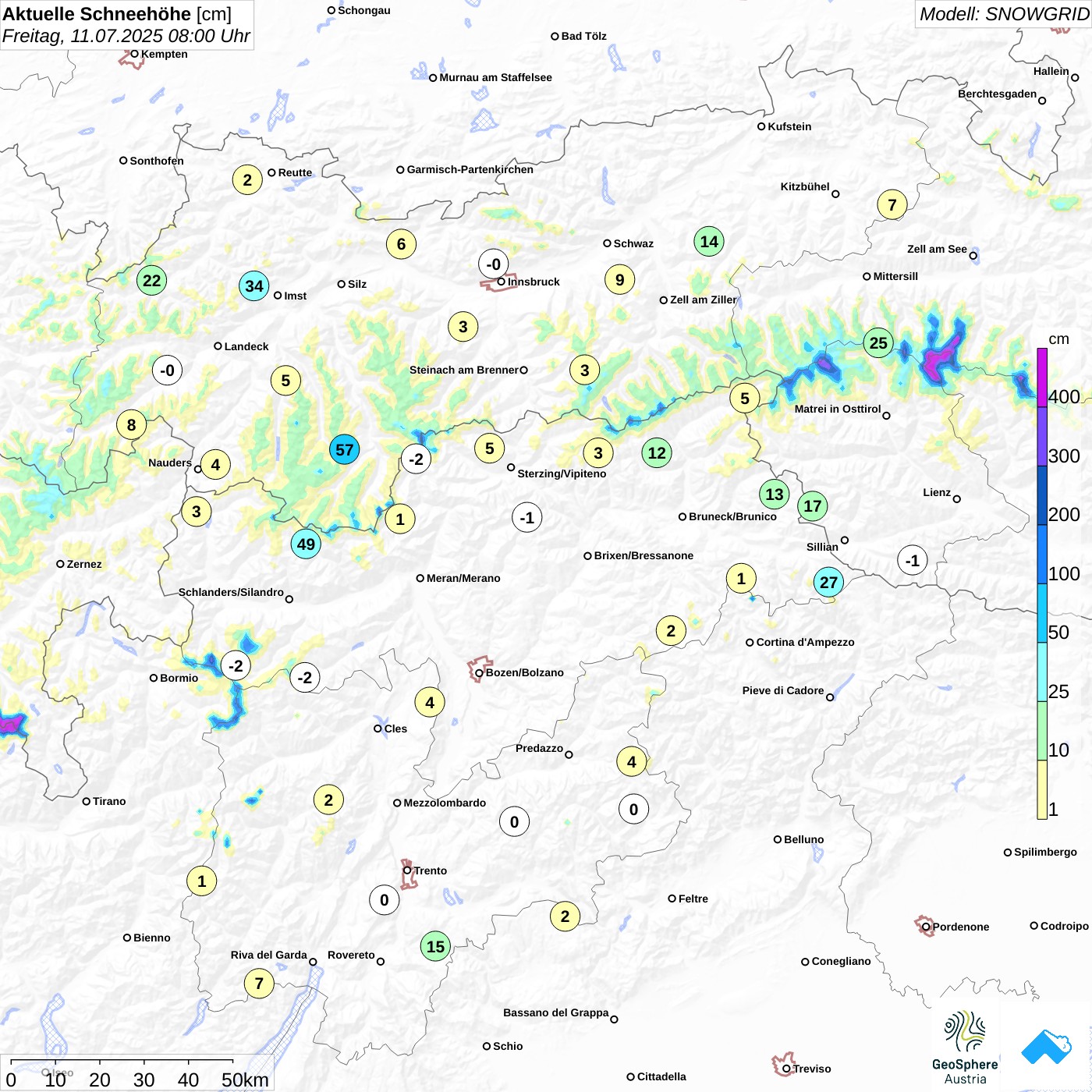The image size is (1092, 1092).
Task: Click the GeoSphere Austria logo
Action: 965,1048
